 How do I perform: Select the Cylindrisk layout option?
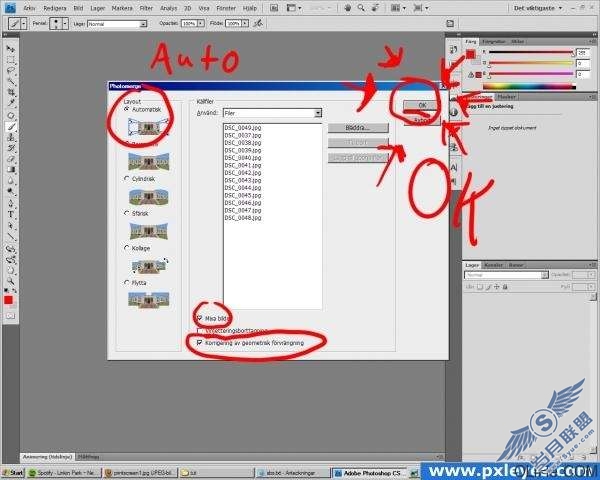click(127, 179)
